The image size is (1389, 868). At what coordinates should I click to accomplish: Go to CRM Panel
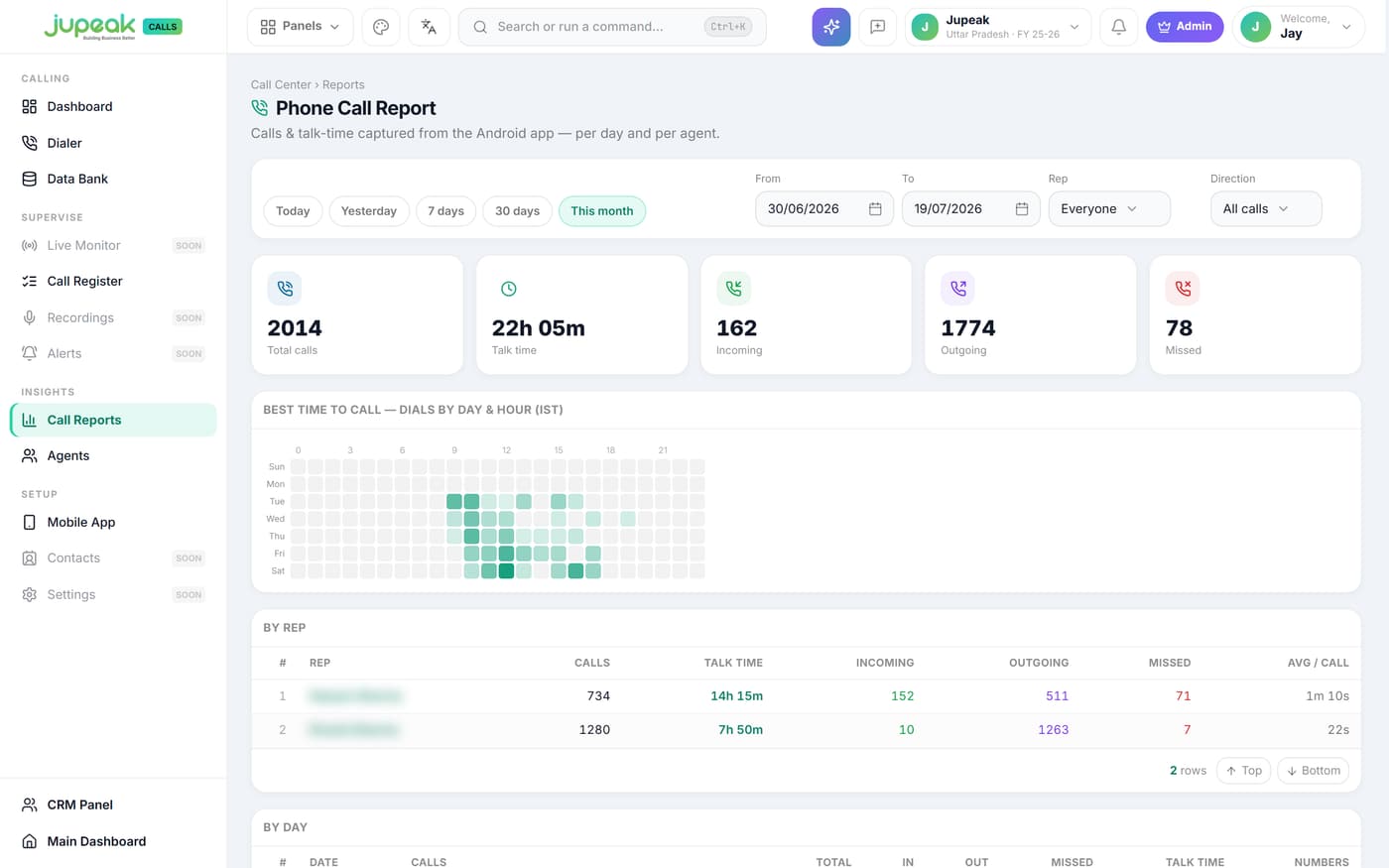coord(113,805)
